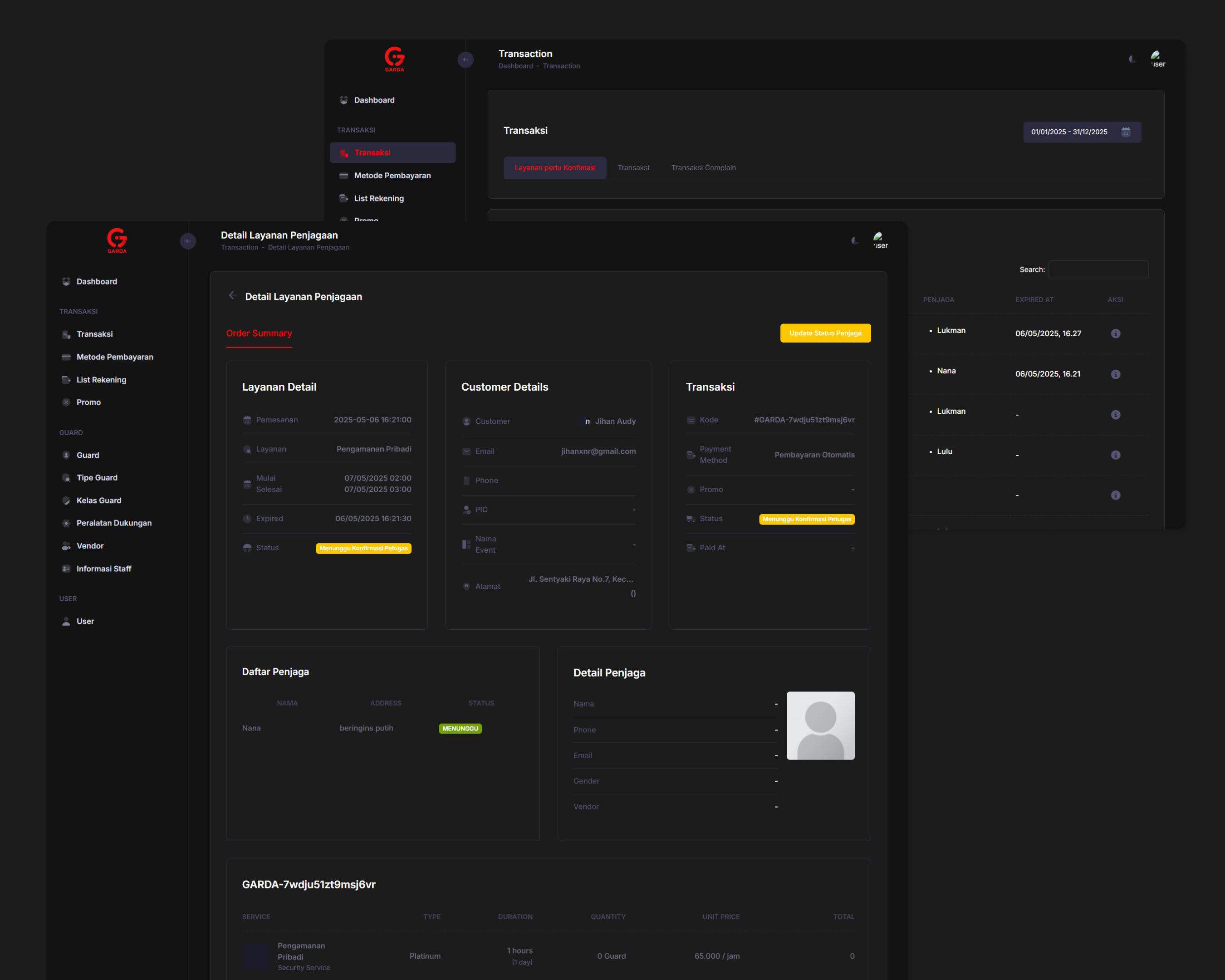Toggle dark mode moon icon in front header

pos(854,241)
